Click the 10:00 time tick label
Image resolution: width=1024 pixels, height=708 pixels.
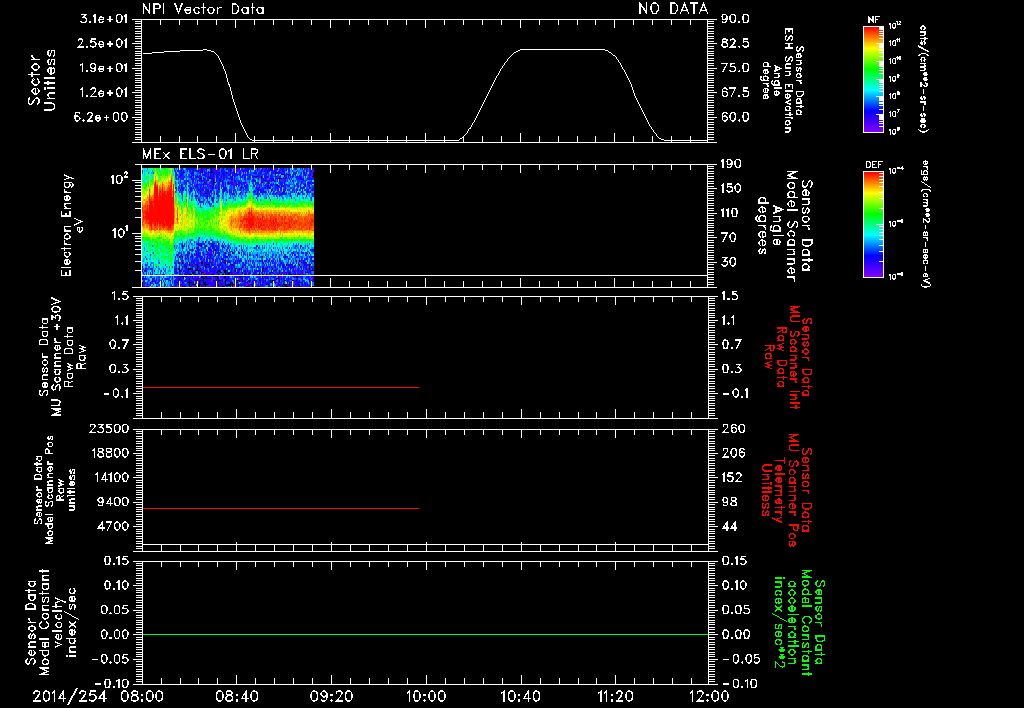426,696
